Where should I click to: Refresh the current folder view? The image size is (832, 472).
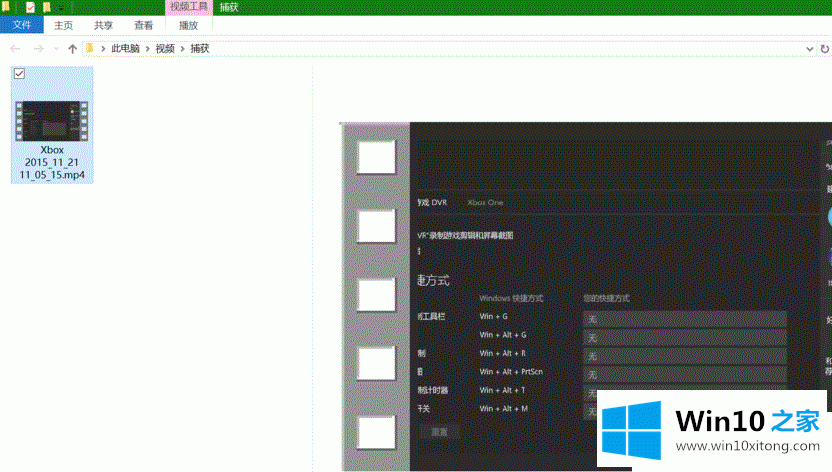(x=825, y=49)
